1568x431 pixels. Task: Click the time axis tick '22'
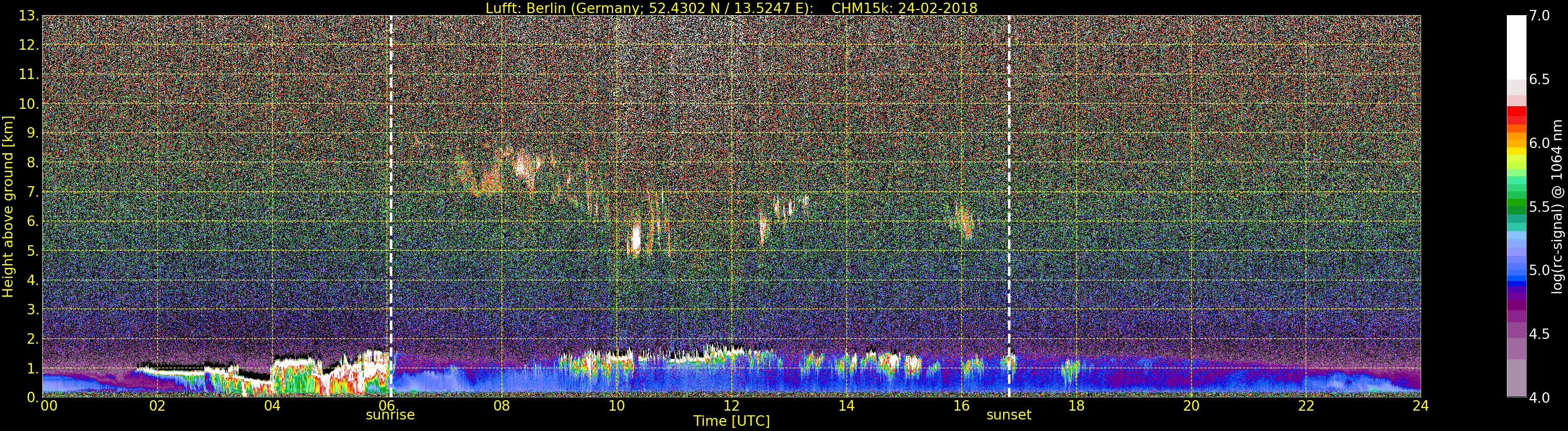click(x=1306, y=406)
